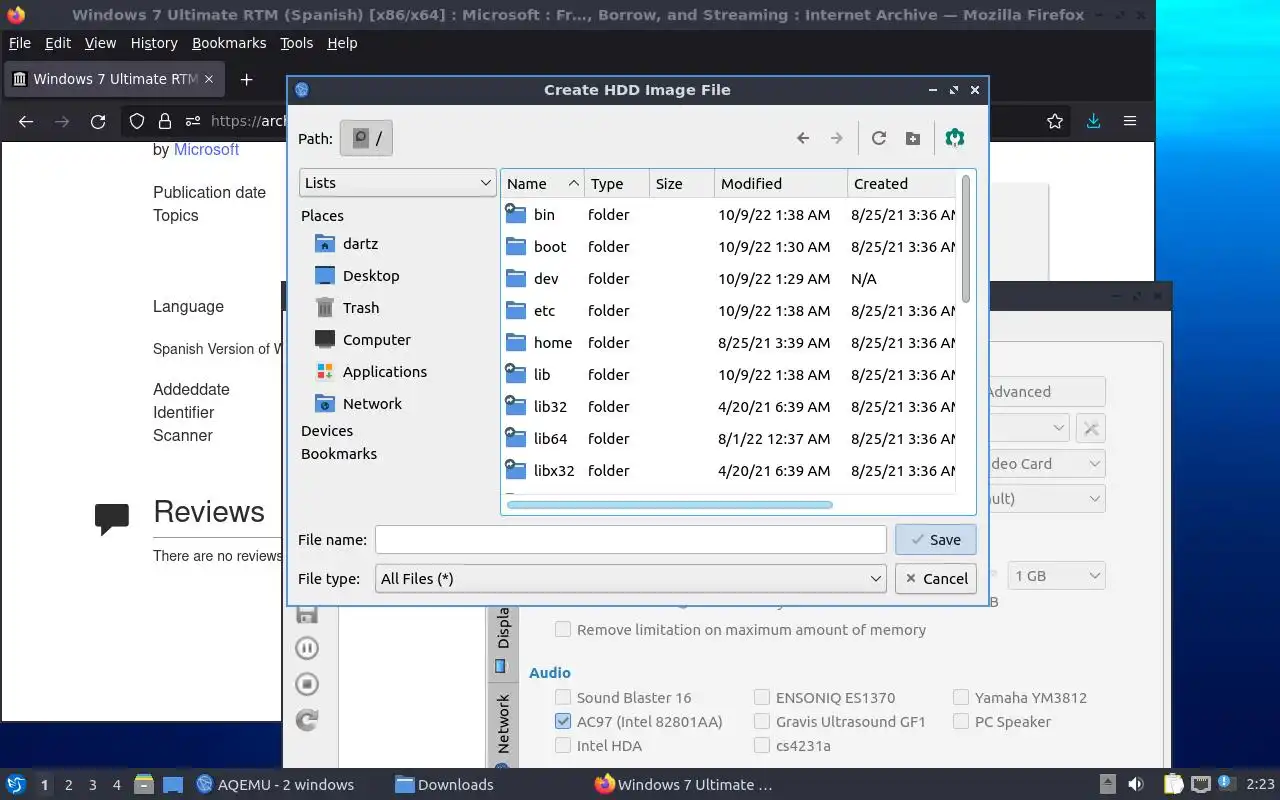Open the History menu
Viewport: 1280px width, 800px height.
click(154, 43)
